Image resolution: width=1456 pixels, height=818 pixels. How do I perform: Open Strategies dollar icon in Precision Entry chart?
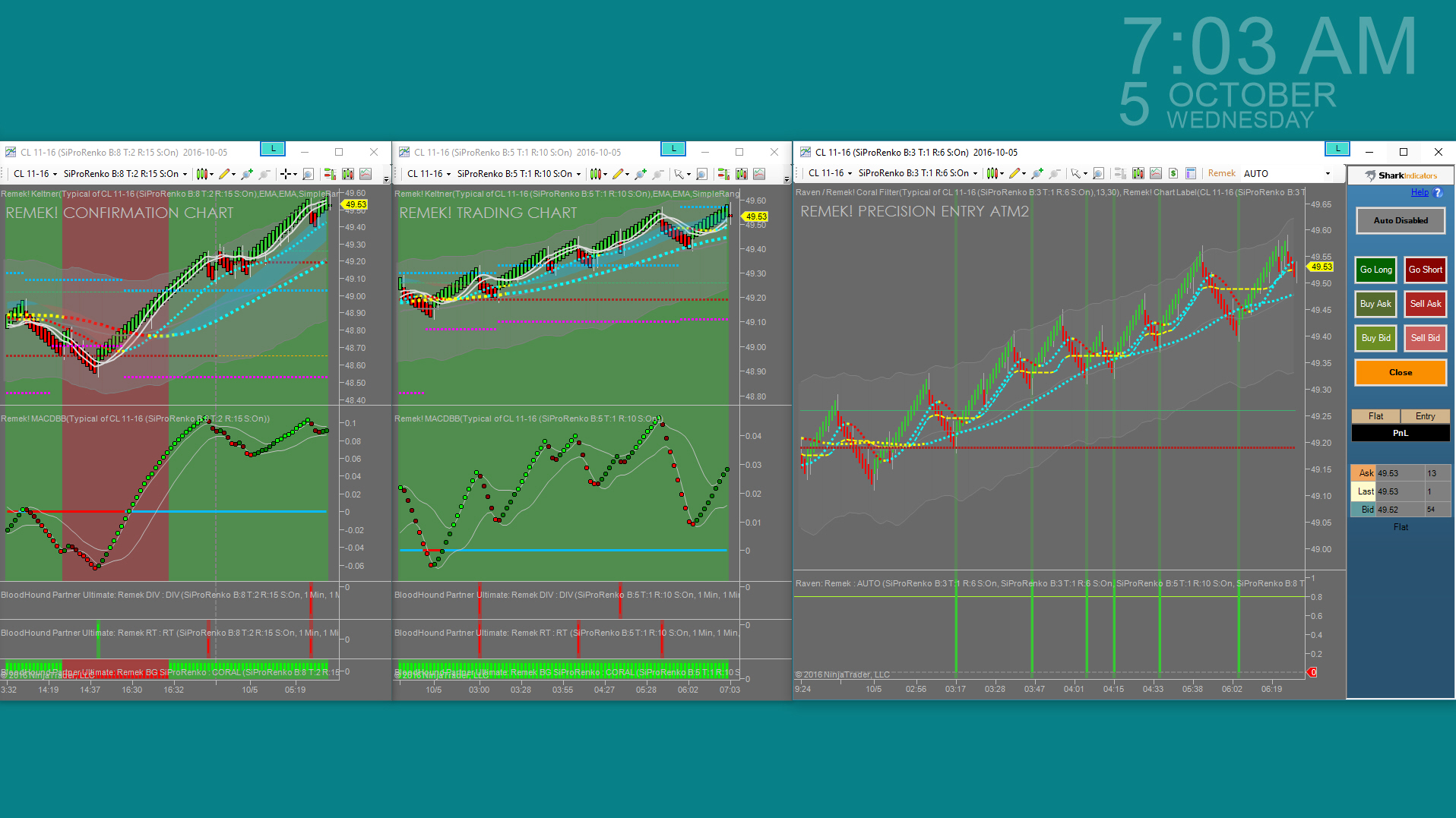pyautogui.click(x=1173, y=173)
